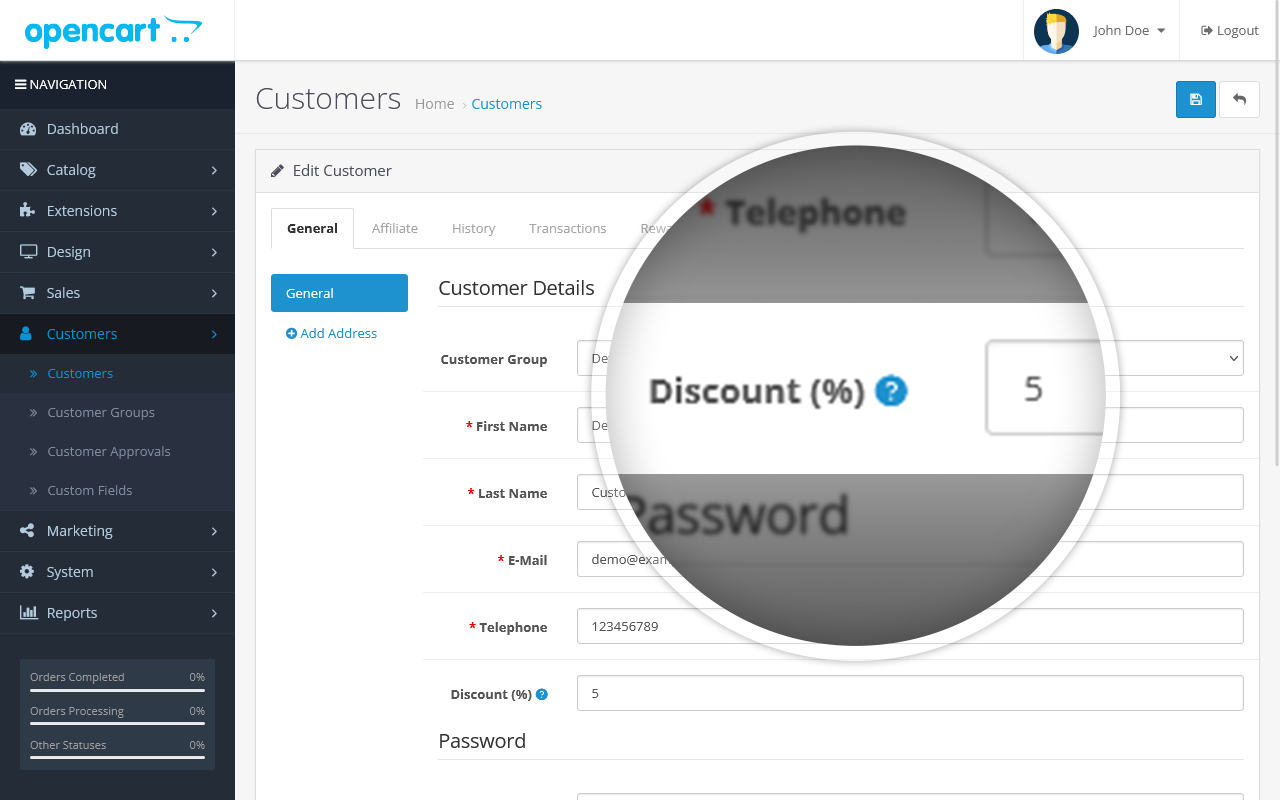Viewport: 1280px width, 800px height.
Task: Switch to the Transactions tab
Action: (x=567, y=228)
